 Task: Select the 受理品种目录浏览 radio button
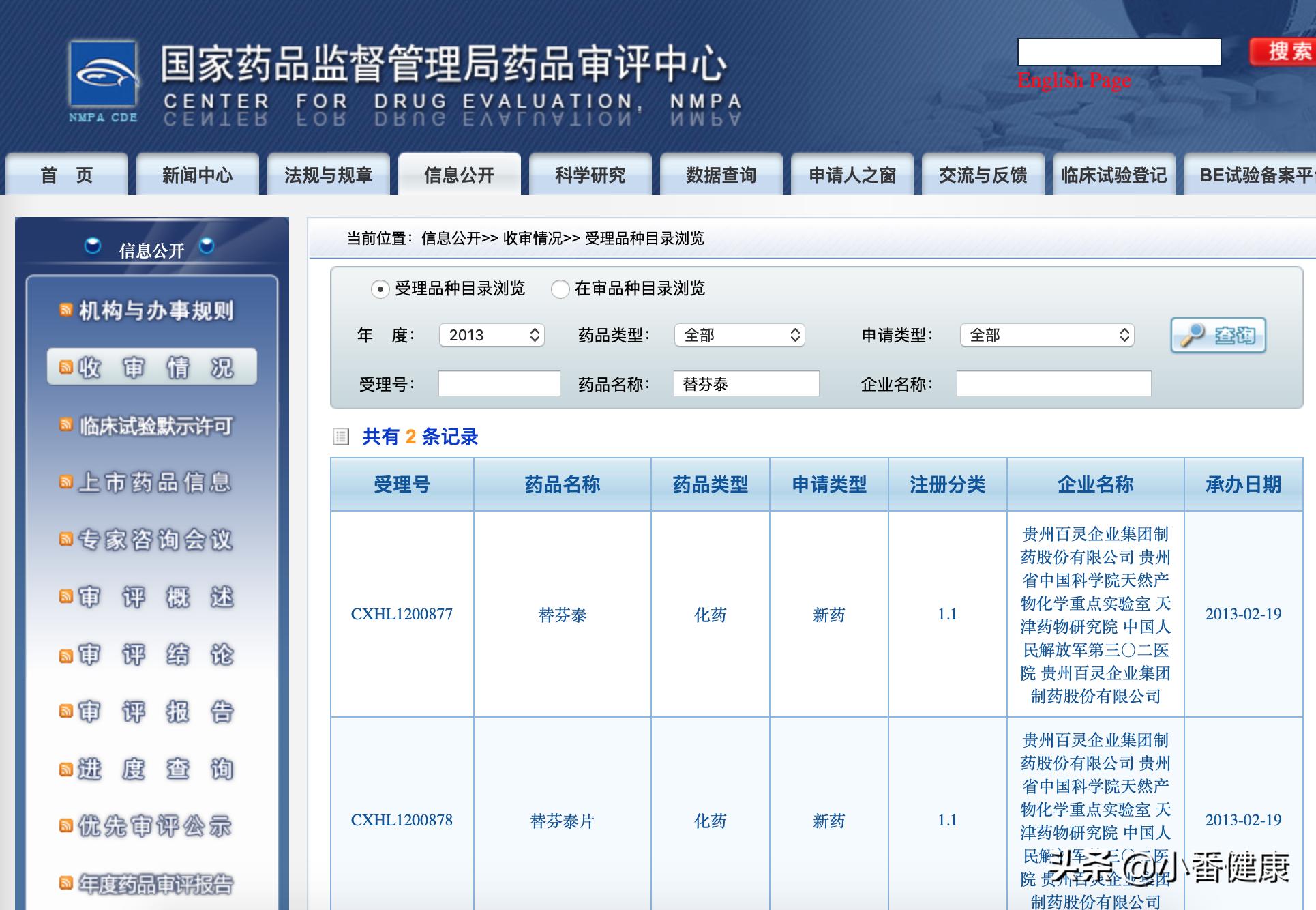pyautogui.click(x=380, y=289)
